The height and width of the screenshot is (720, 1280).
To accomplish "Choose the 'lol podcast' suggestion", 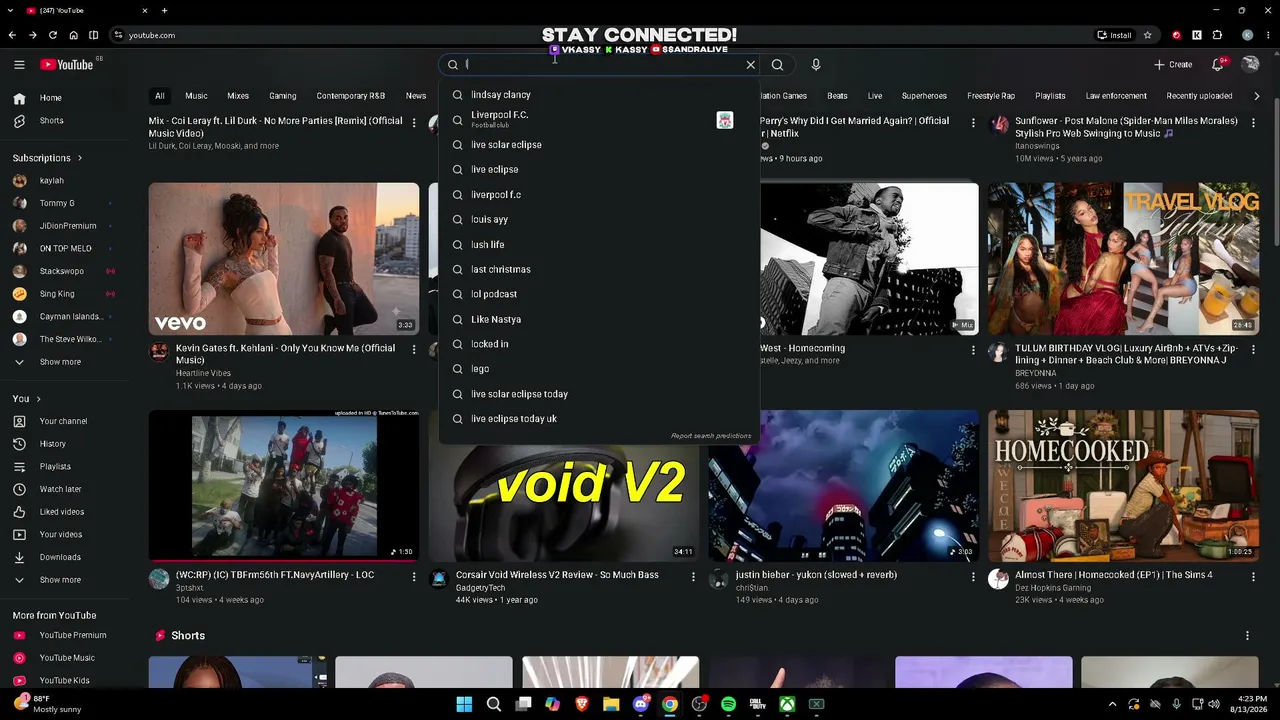I will coord(599,295).
